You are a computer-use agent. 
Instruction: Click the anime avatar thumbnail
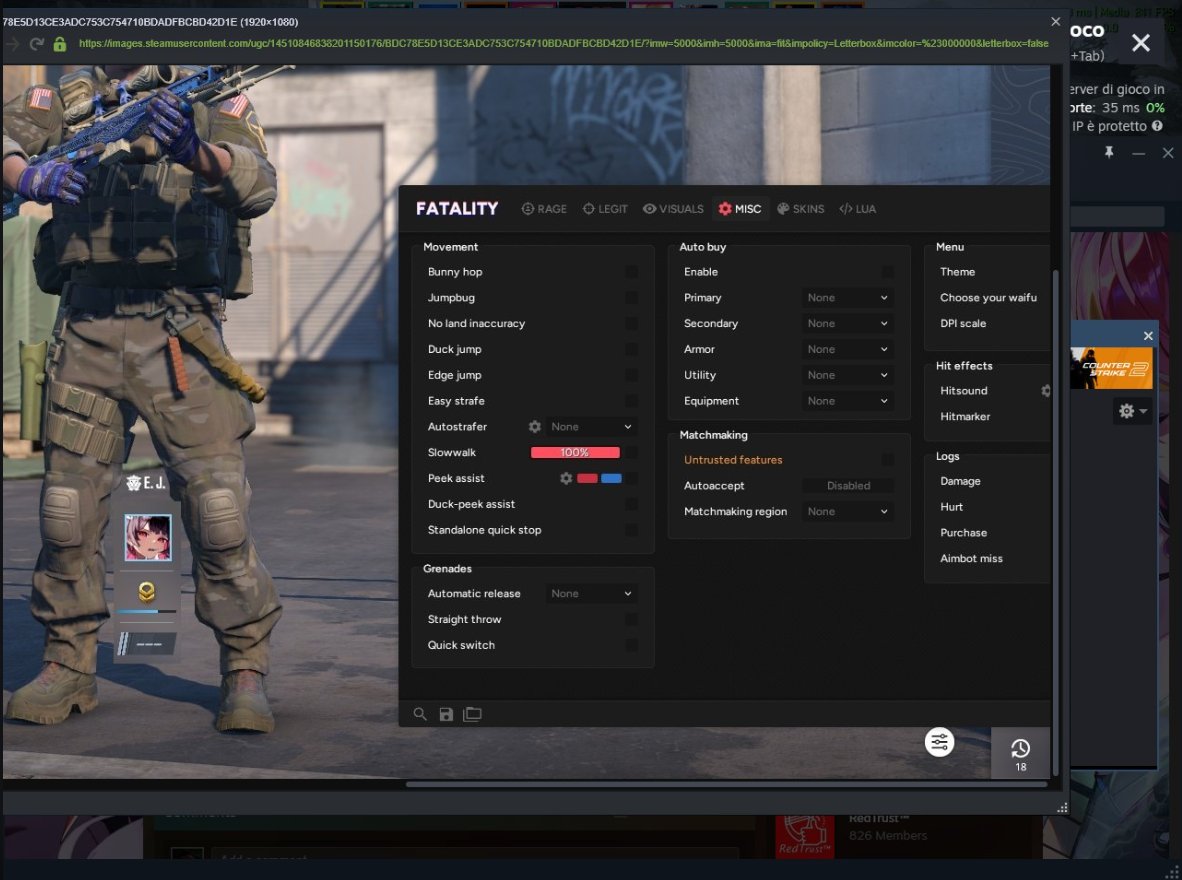148,538
